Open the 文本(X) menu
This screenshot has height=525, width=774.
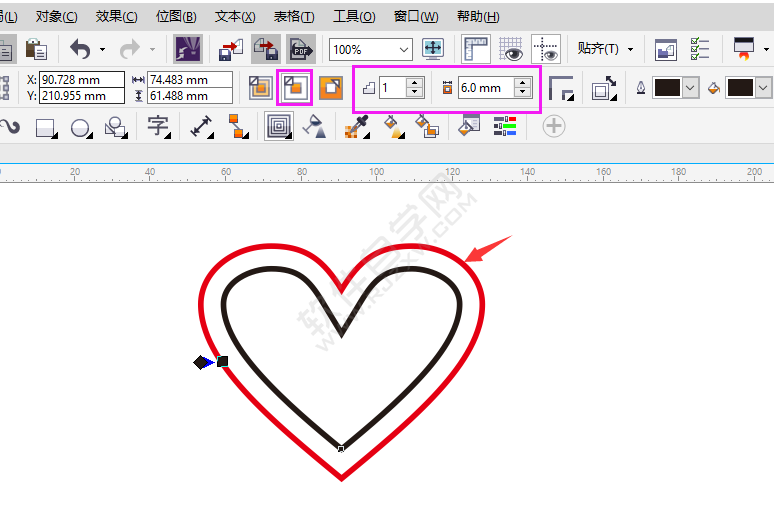coord(235,16)
